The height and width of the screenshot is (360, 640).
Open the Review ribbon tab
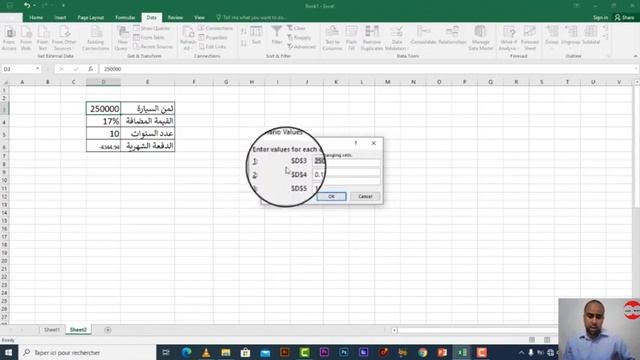point(175,18)
